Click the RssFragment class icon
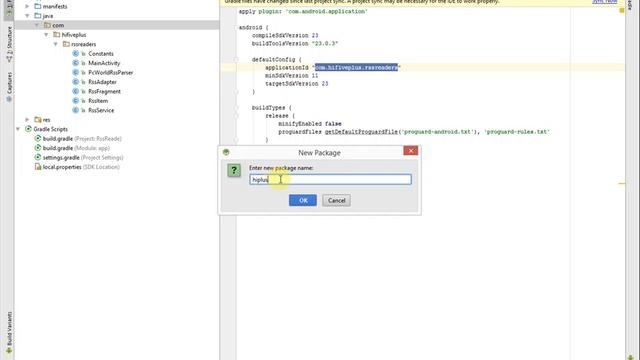This screenshot has height=360, width=640. point(76,91)
